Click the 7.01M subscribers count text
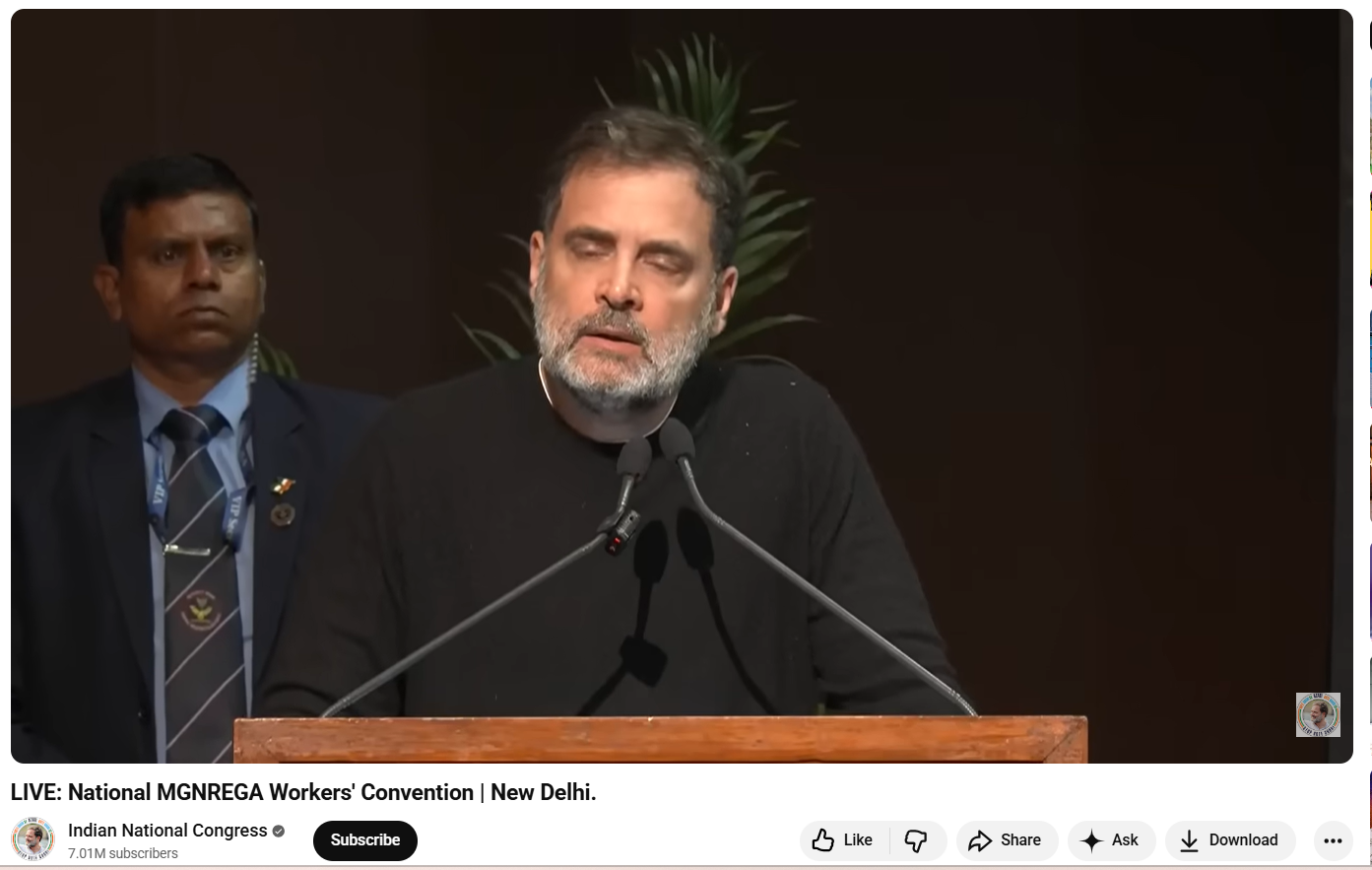 point(123,853)
